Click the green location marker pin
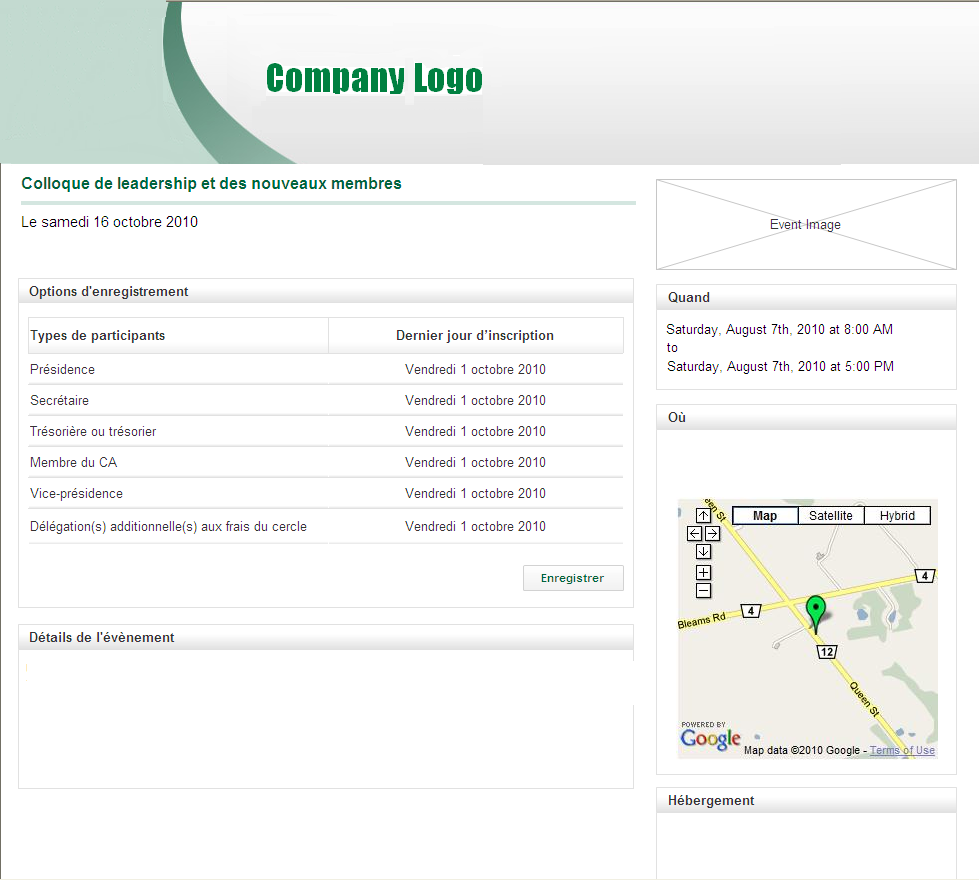The image size is (979, 881). (x=816, y=610)
